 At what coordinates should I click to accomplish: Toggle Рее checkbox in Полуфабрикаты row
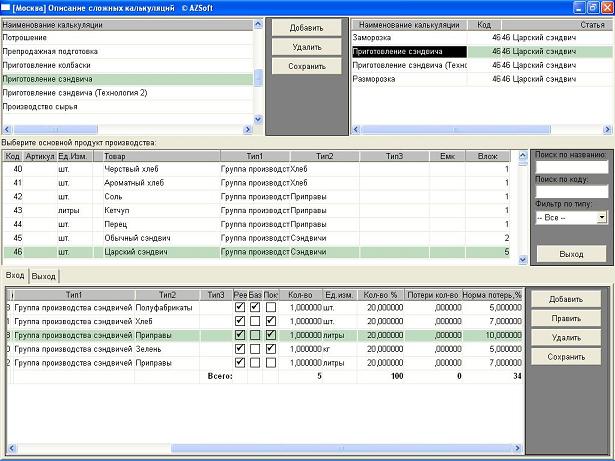[240, 307]
